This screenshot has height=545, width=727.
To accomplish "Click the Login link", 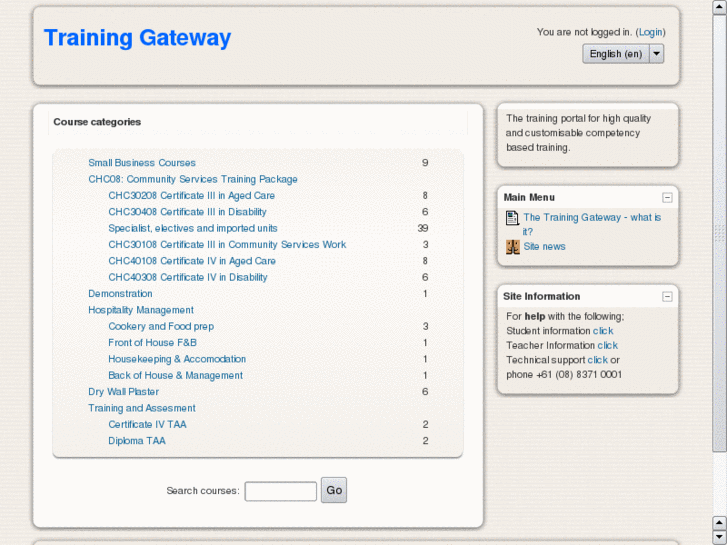I will tap(650, 32).
